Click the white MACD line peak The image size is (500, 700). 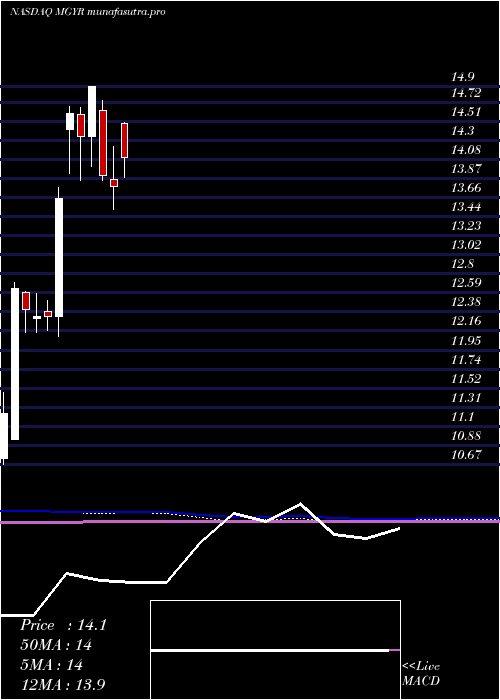click(300, 504)
